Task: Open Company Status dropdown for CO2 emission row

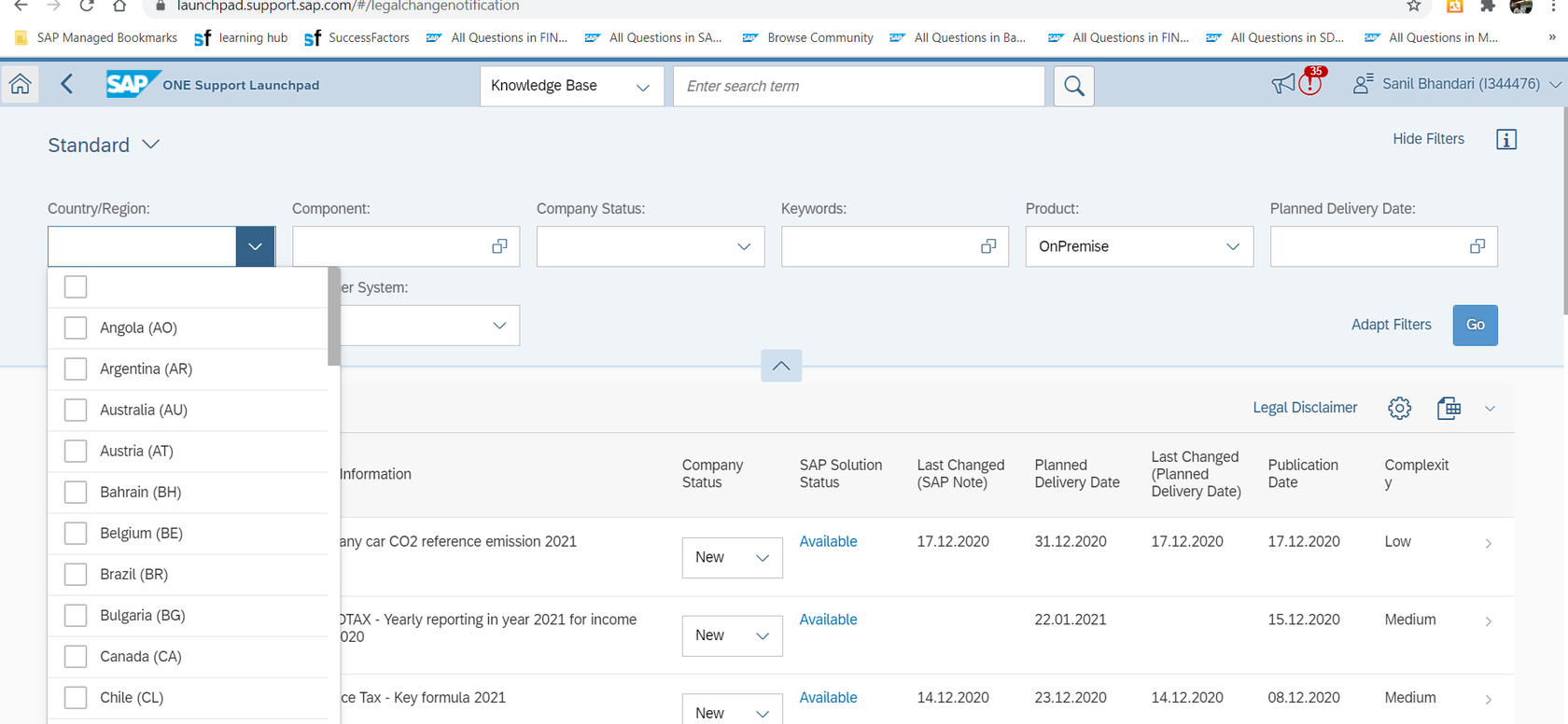Action: coord(733,557)
